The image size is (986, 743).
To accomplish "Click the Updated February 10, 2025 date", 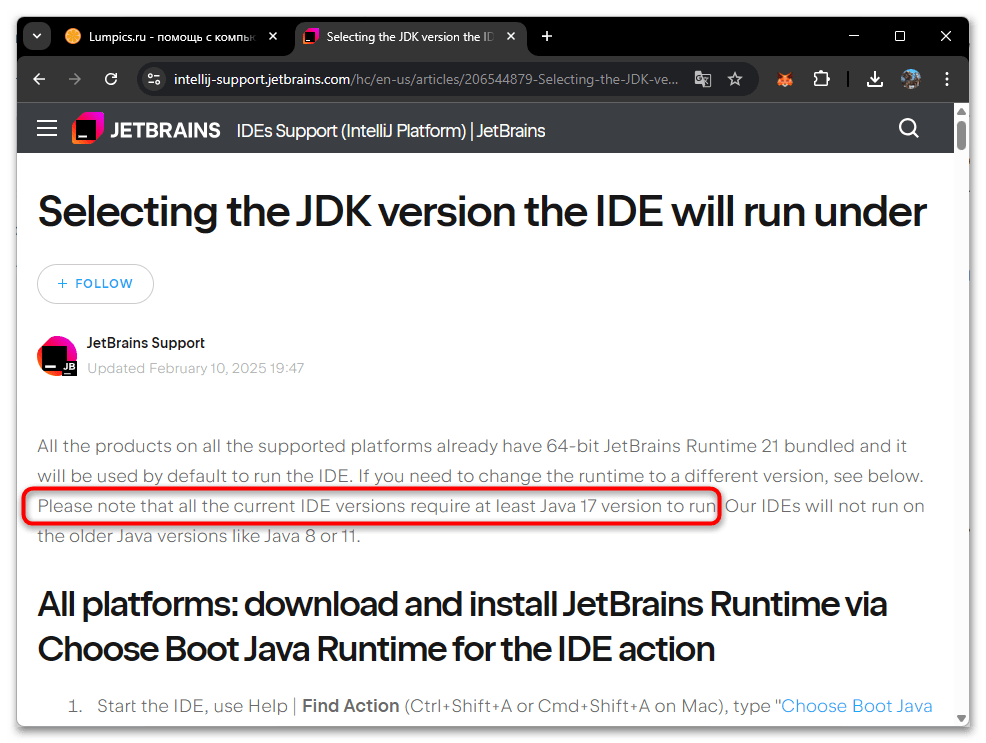I will click(195, 368).
